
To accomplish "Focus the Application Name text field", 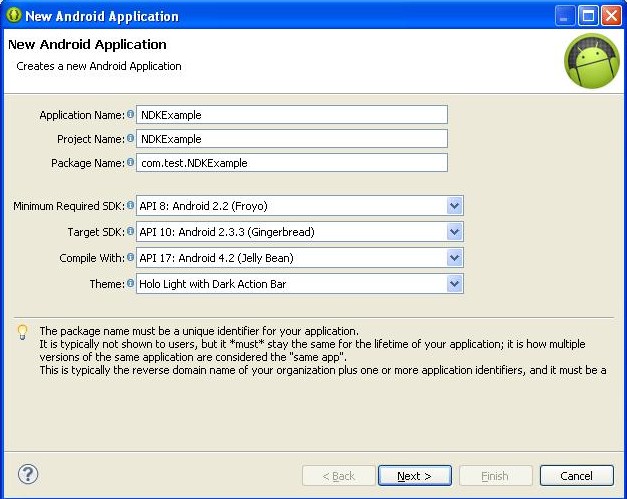I will pyautogui.click(x=292, y=115).
